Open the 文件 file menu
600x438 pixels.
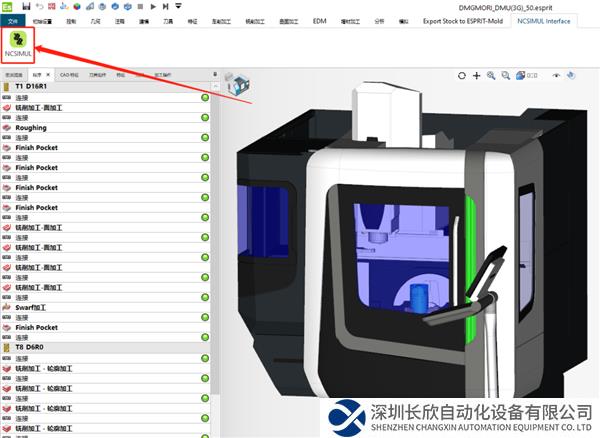(13, 20)
